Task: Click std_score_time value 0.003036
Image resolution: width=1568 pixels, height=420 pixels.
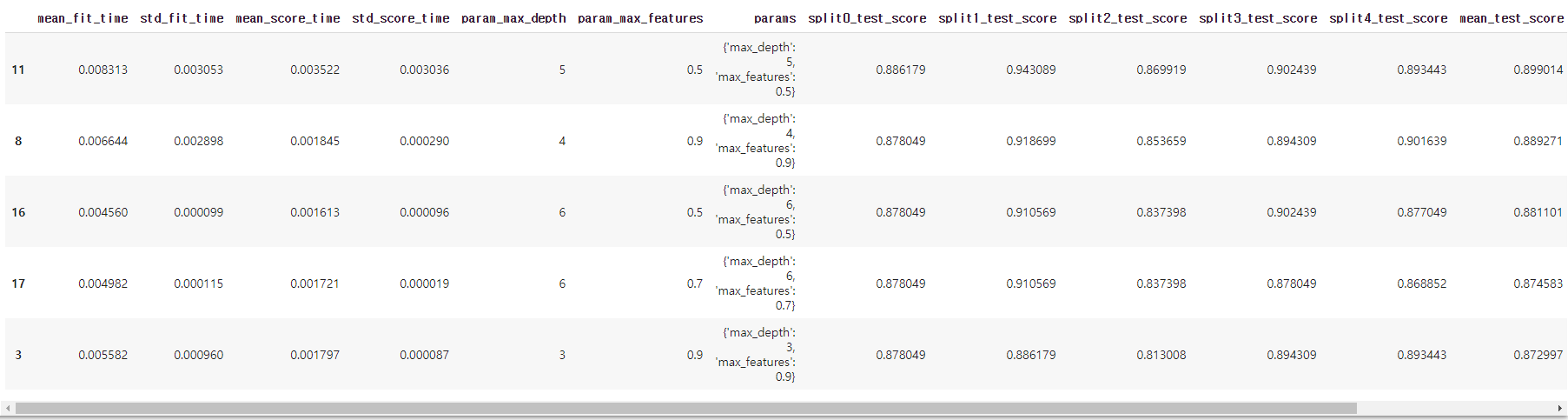Action: pos(424,70)
